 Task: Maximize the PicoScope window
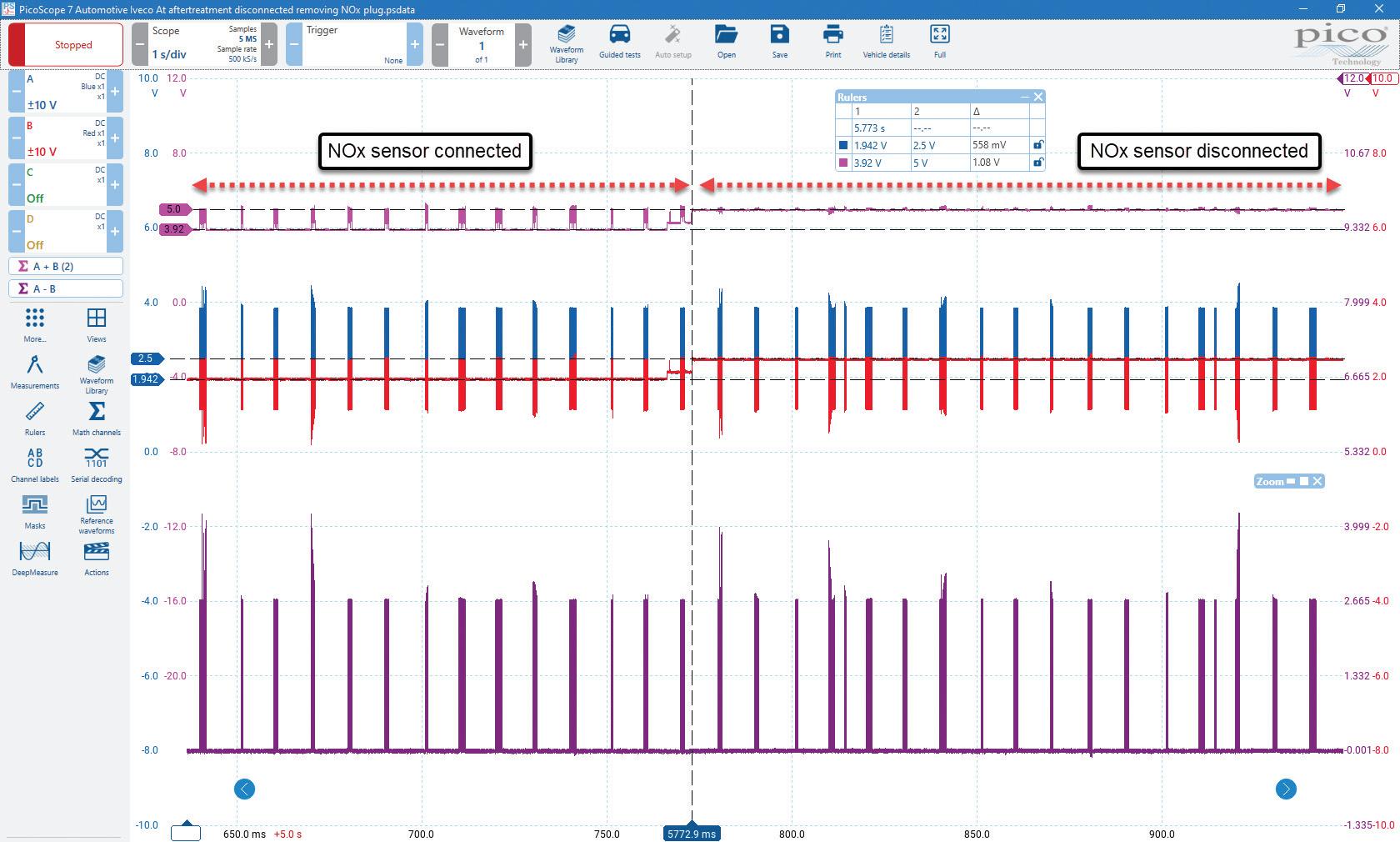point(1341,9)
